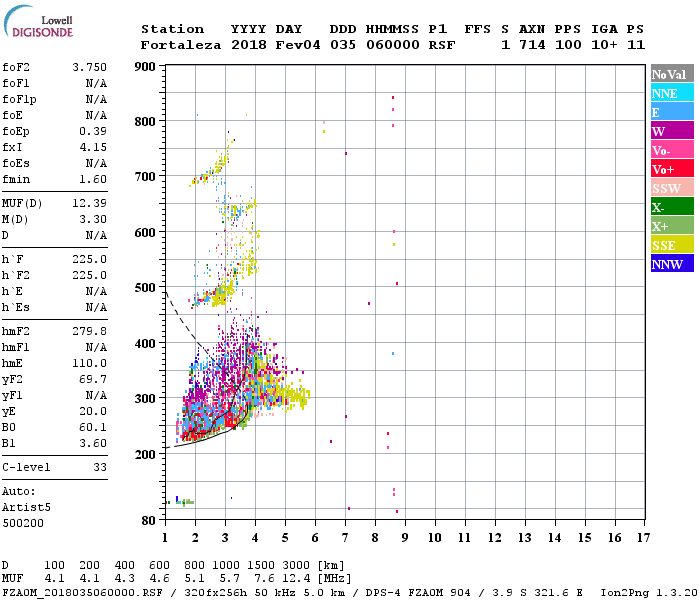Select the No Val legend swatch
Screen dimensions: 700x600
[672, 74]
